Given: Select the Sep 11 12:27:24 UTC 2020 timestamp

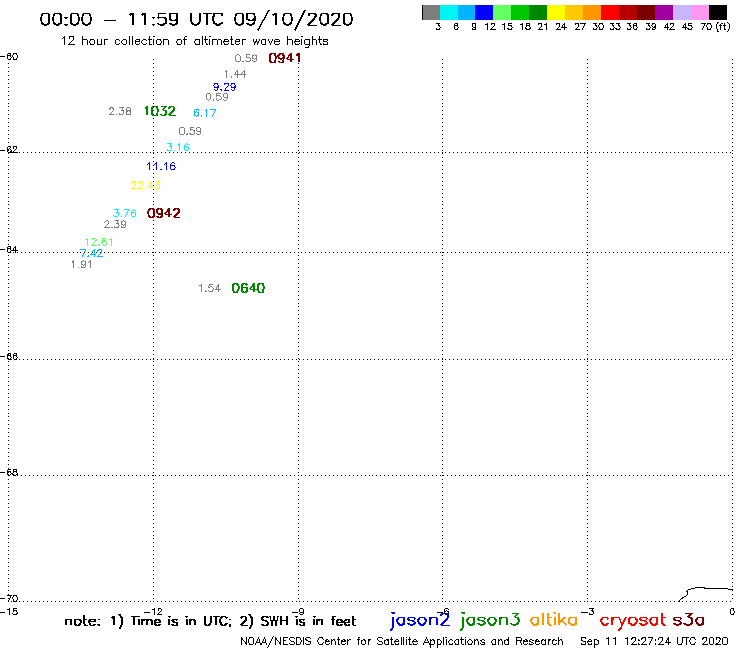Looking at the screenshot, I should [x=654, y=642].
